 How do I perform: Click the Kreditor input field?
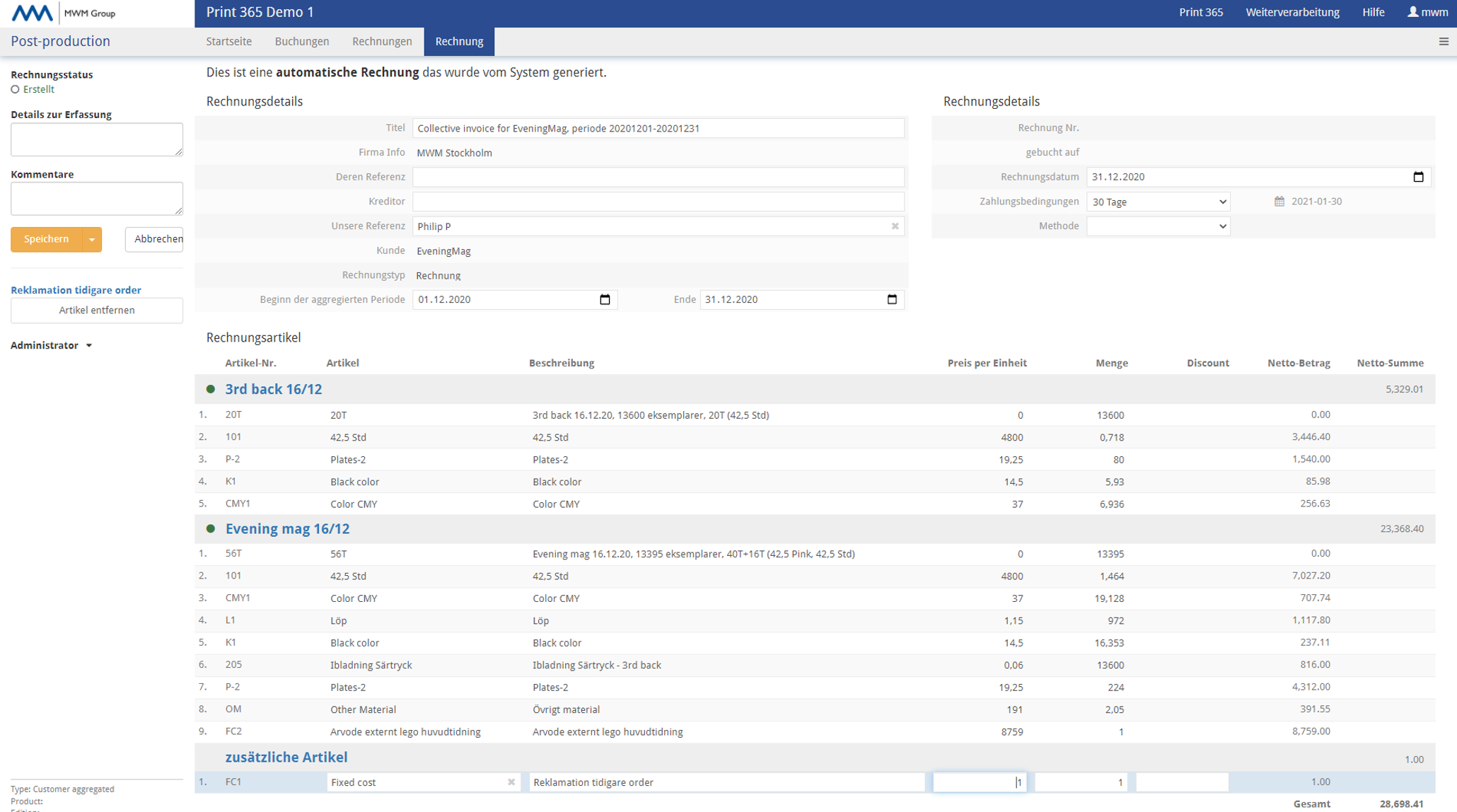click(658, 202)
